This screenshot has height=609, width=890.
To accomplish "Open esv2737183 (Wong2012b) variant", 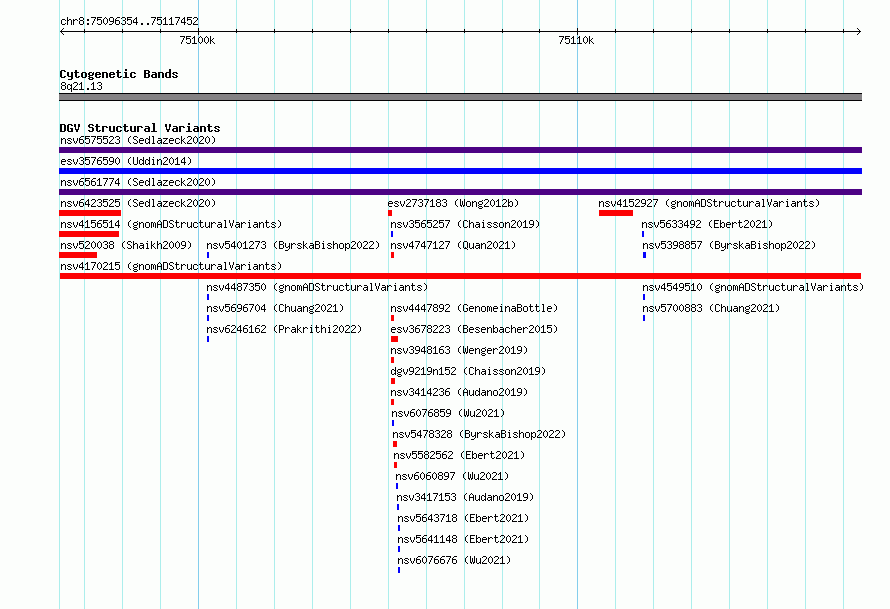I will 453,203.
